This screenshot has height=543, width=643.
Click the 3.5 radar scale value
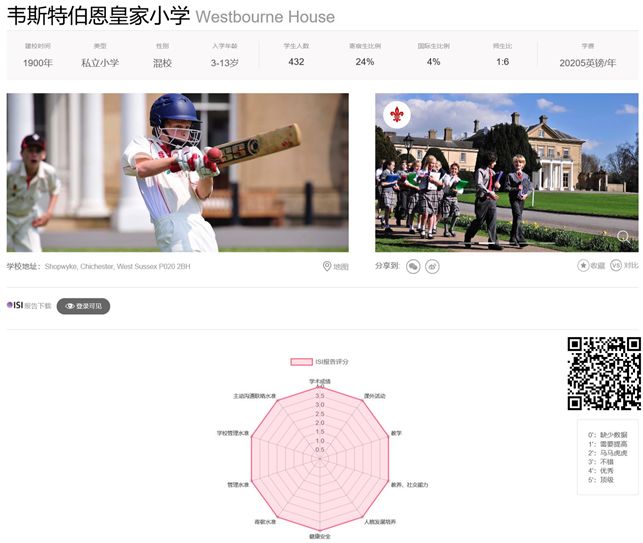tap(320, 396)
